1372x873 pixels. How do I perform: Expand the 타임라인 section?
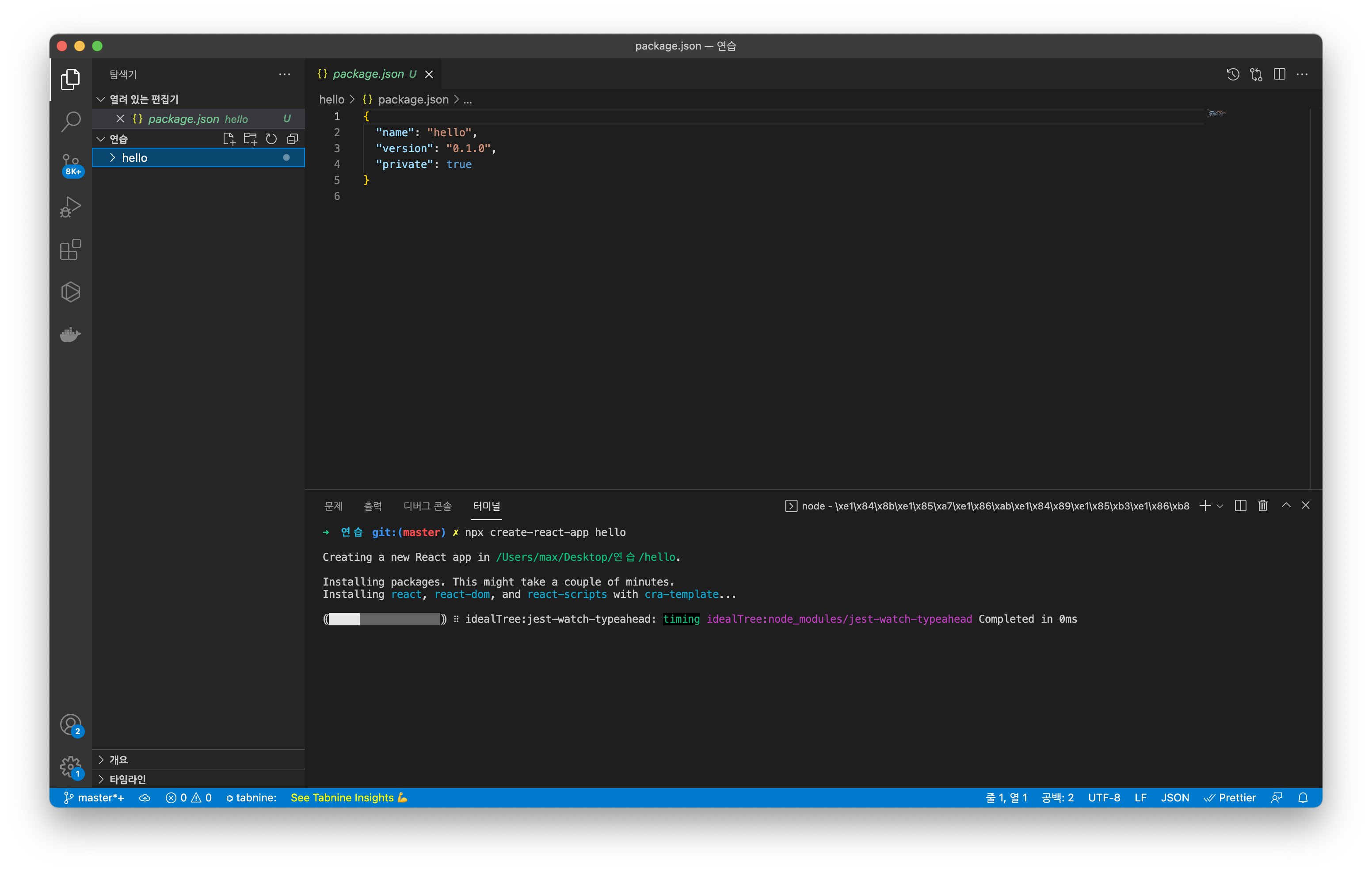click(128, 779)
